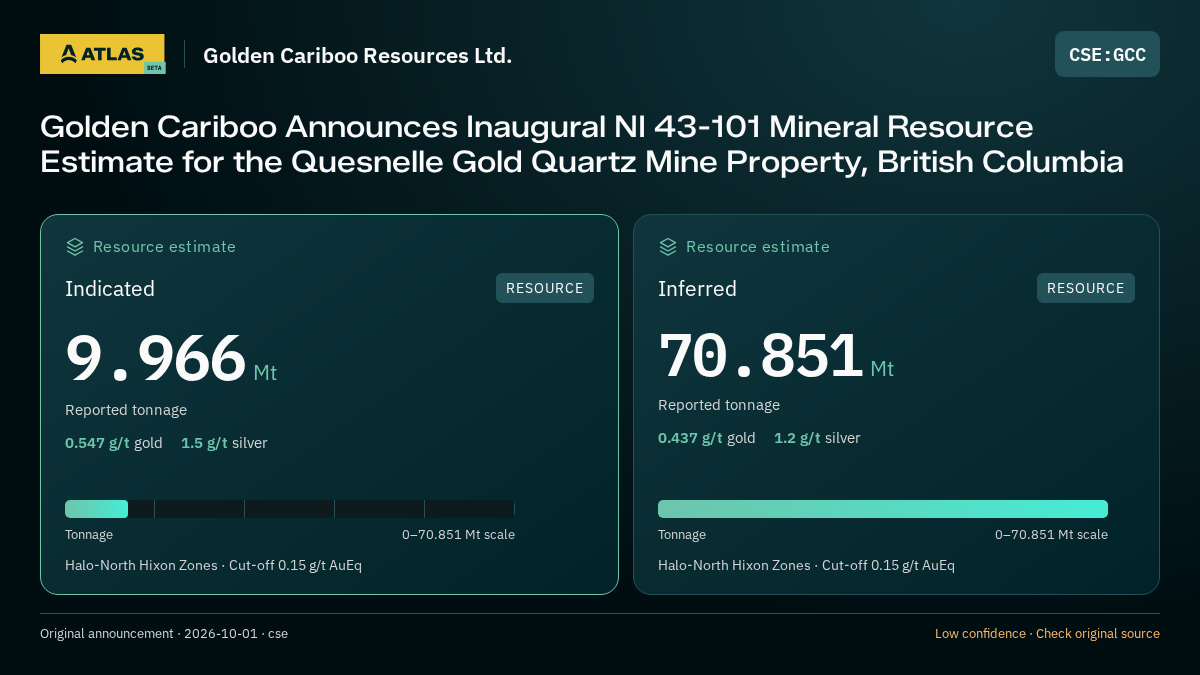This screenshot has width=1200, height=675.
Task: Click the Inferred card's '0–70.851 Mt scale' label
Action: click(x=1051, y=535)
